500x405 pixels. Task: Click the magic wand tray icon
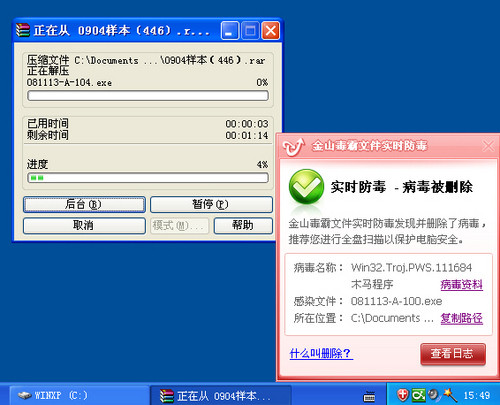pos(450,395)
